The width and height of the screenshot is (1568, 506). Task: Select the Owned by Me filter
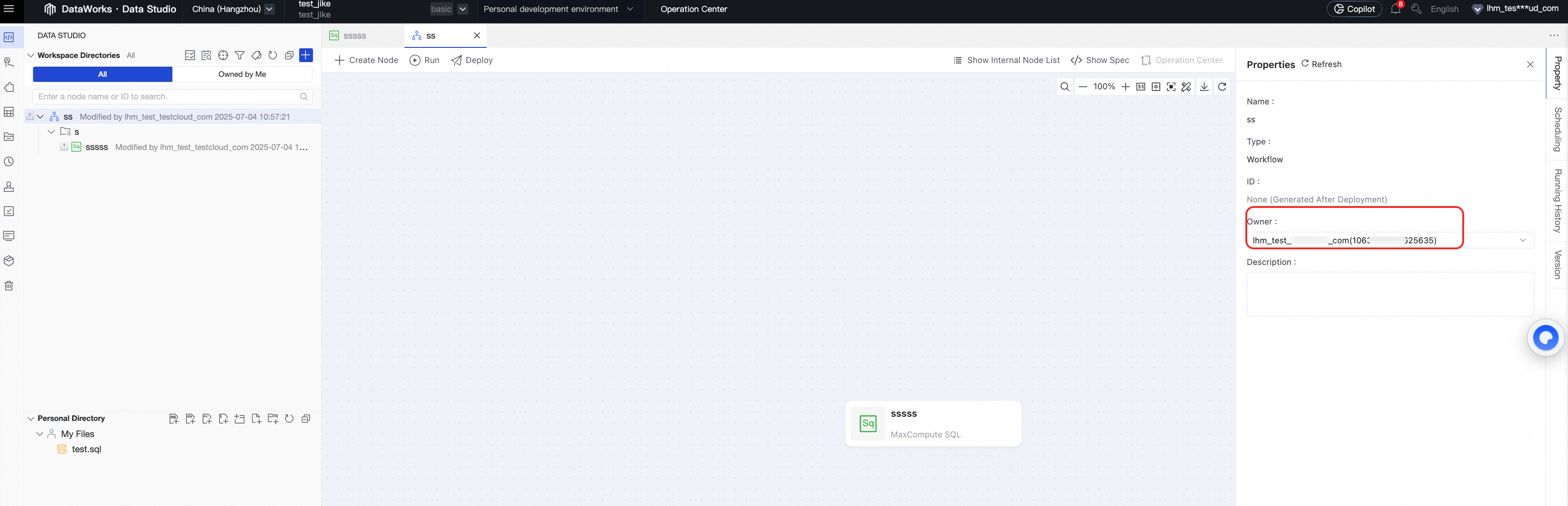click(x=242, y=75)
